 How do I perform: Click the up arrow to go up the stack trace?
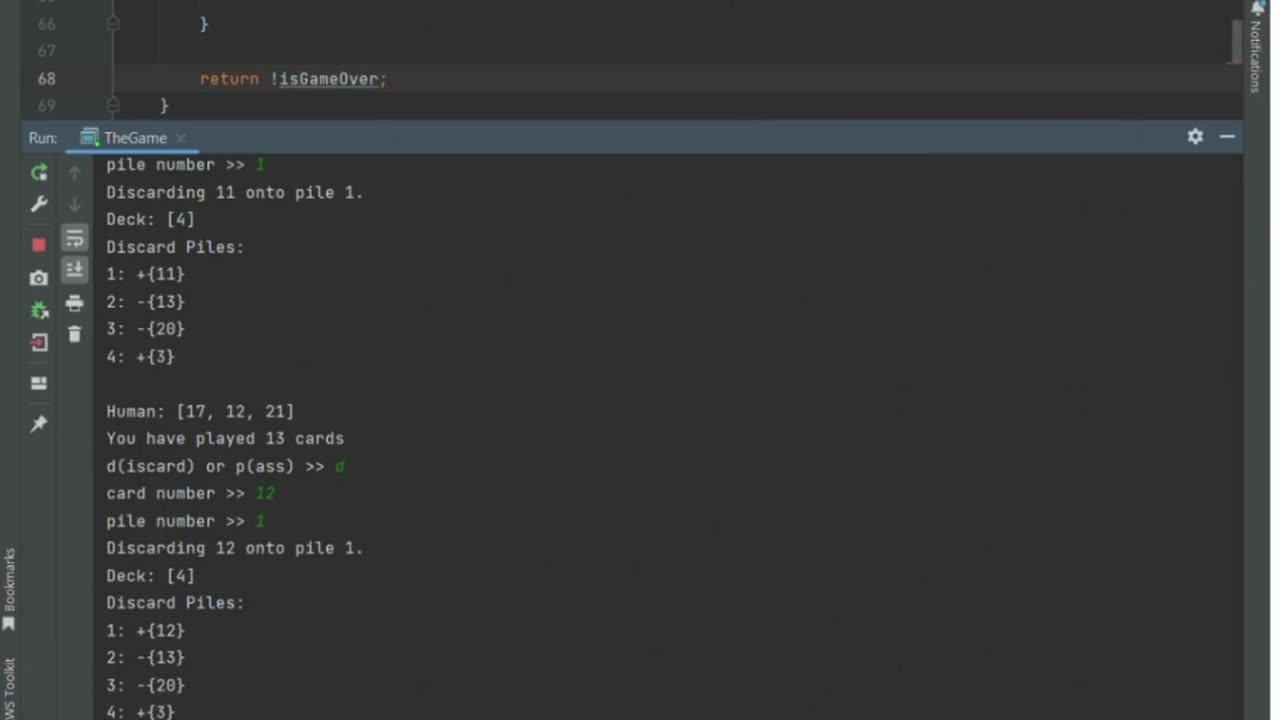74,173
